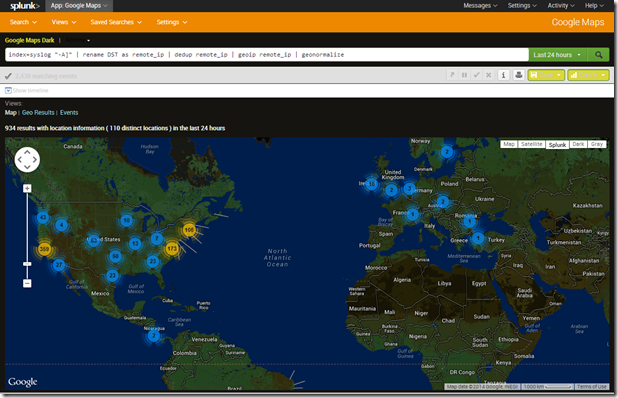Screen dimensions: 618x398
Task: Click the blue 7 cluster marker
Action: [157, 238]
